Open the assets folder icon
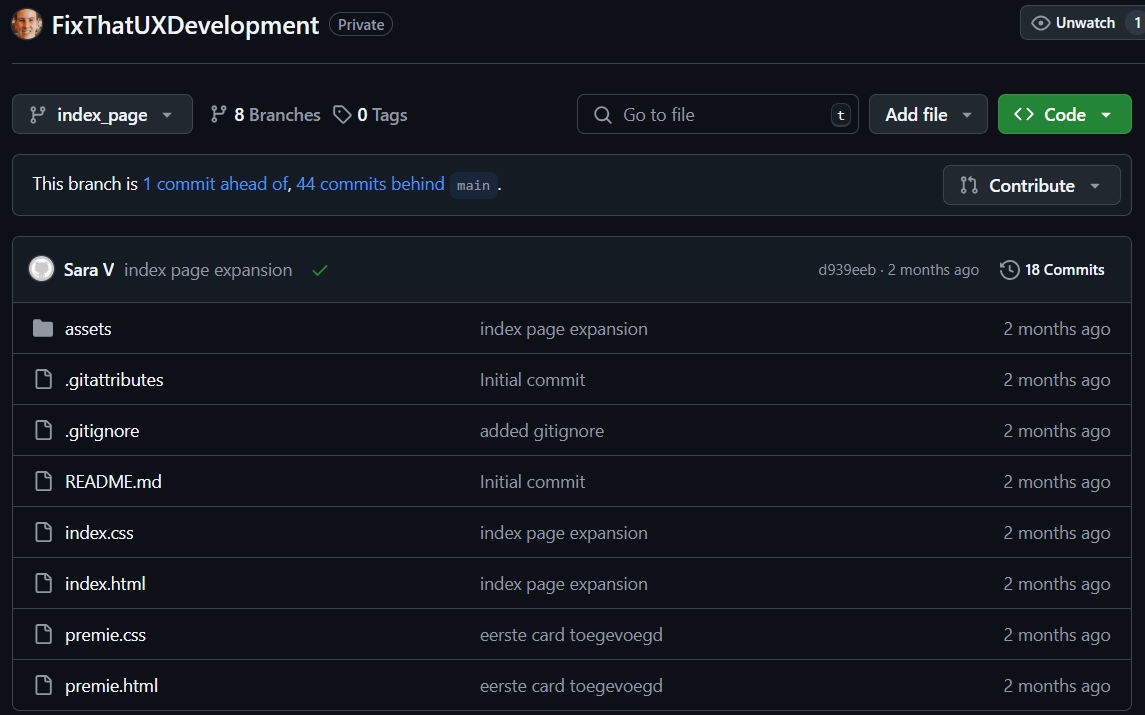This screenshot has width=1145, height=715. (43, 328)
